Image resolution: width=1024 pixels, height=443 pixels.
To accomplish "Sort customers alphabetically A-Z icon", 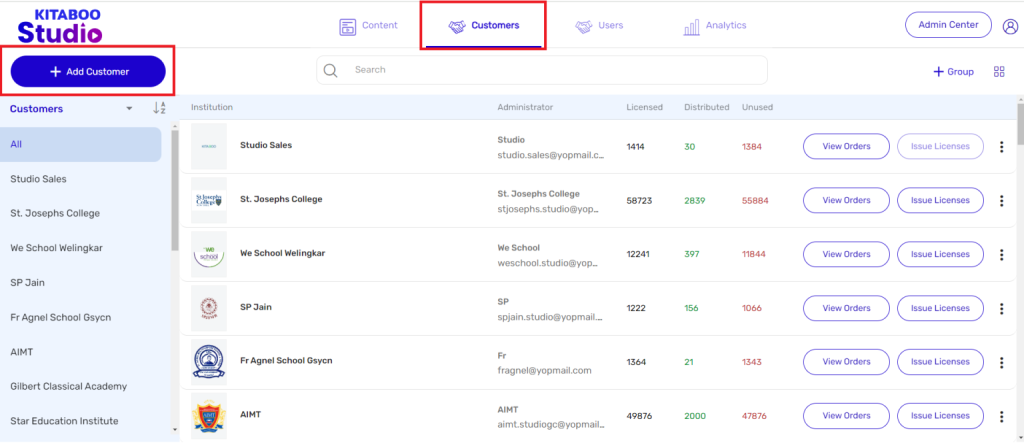I will pyautogui.click(x=159, y=109).
